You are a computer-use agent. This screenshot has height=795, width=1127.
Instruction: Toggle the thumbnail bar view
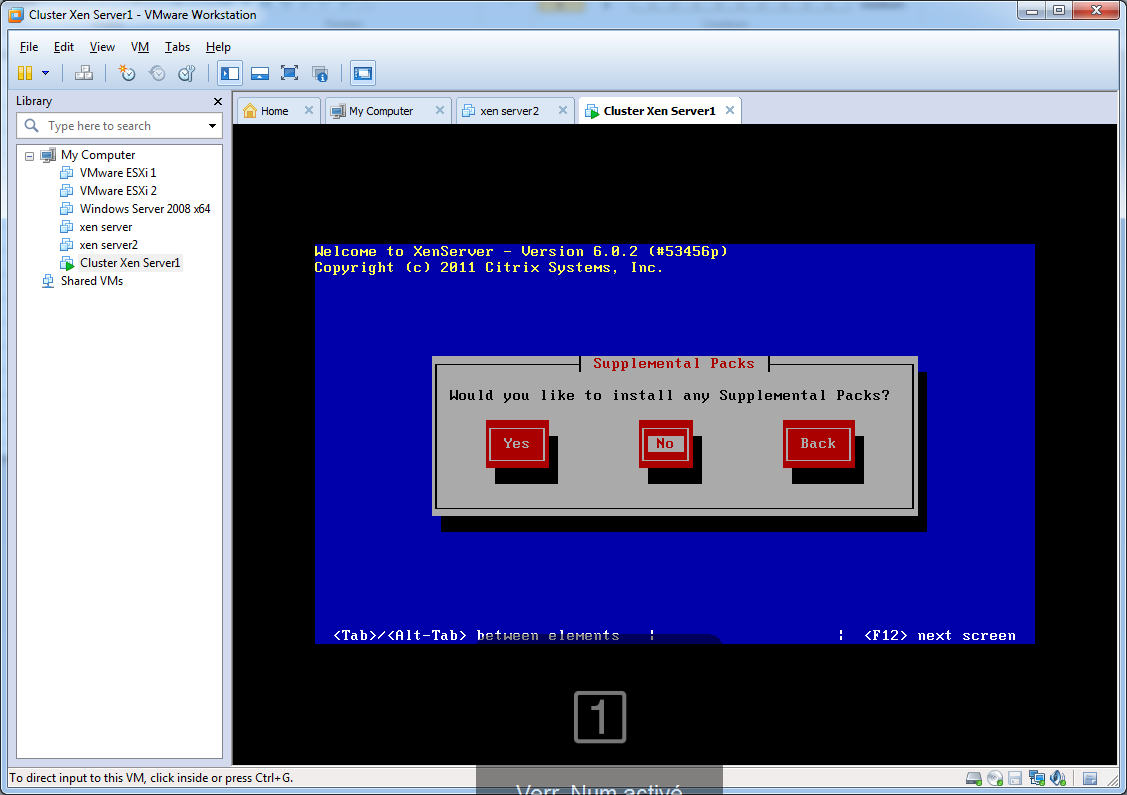click(x=260, y=73)
